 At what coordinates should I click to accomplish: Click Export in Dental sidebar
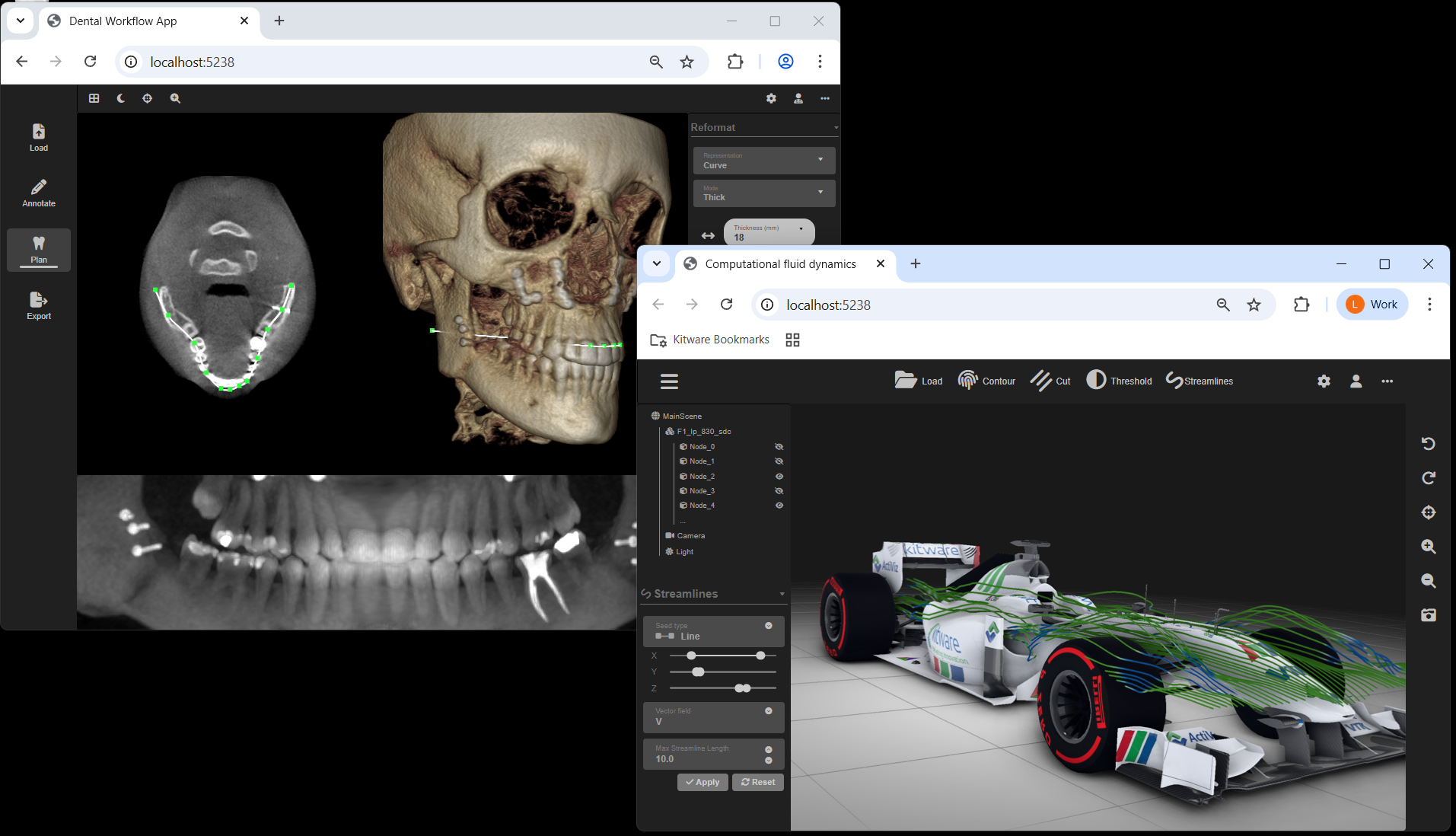[x=39, y=305]
